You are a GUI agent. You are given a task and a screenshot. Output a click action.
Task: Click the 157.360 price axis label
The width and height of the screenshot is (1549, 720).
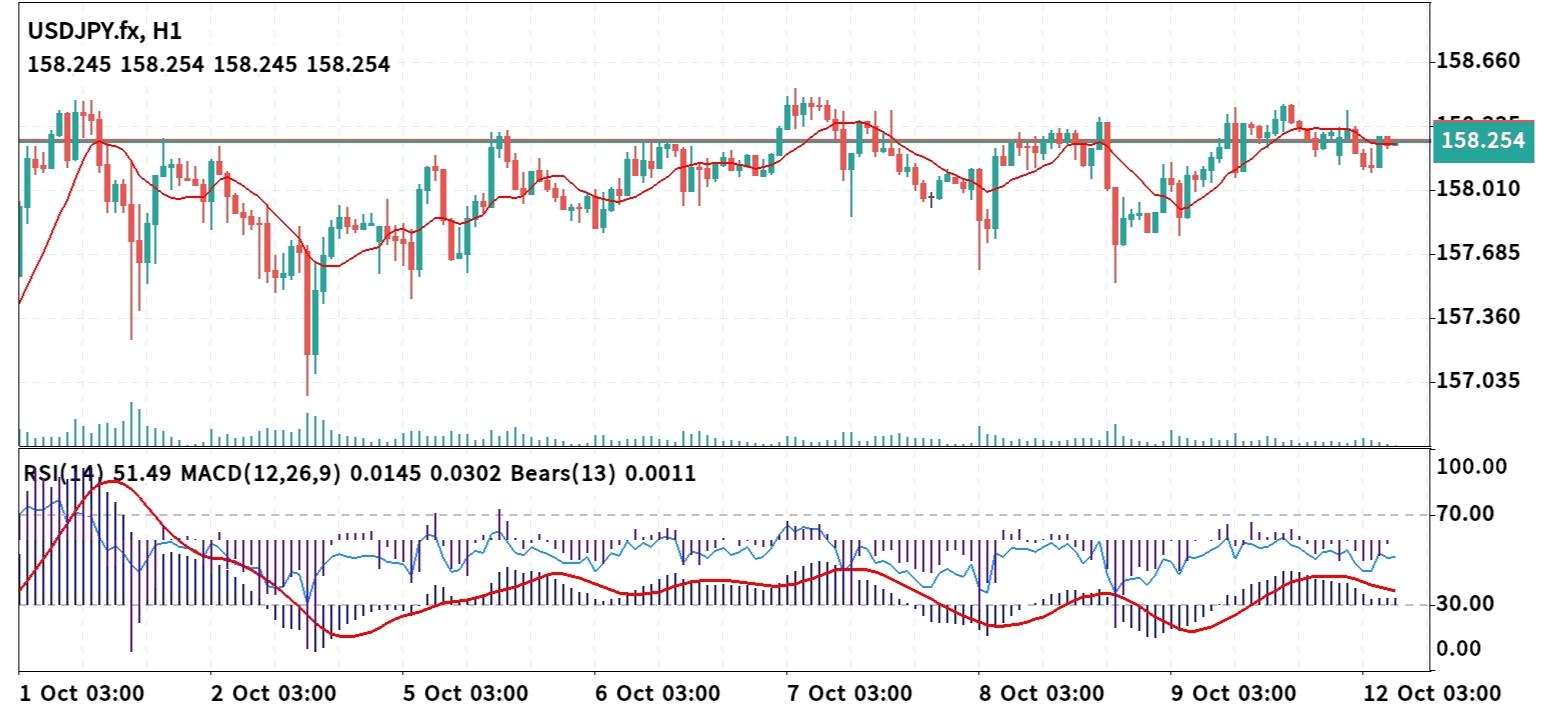[1478, 317]
